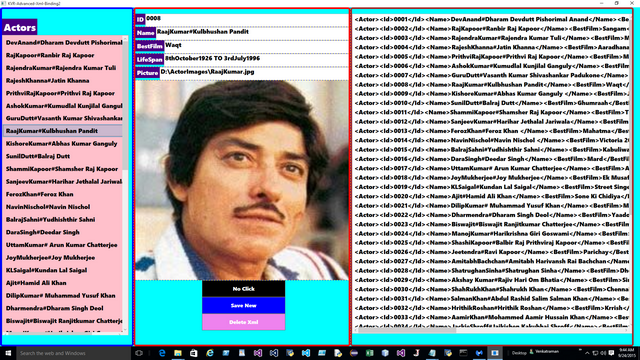Select DevAnand in the Actors list
Viewport: 640px width, 360px height.
point(64,42)
